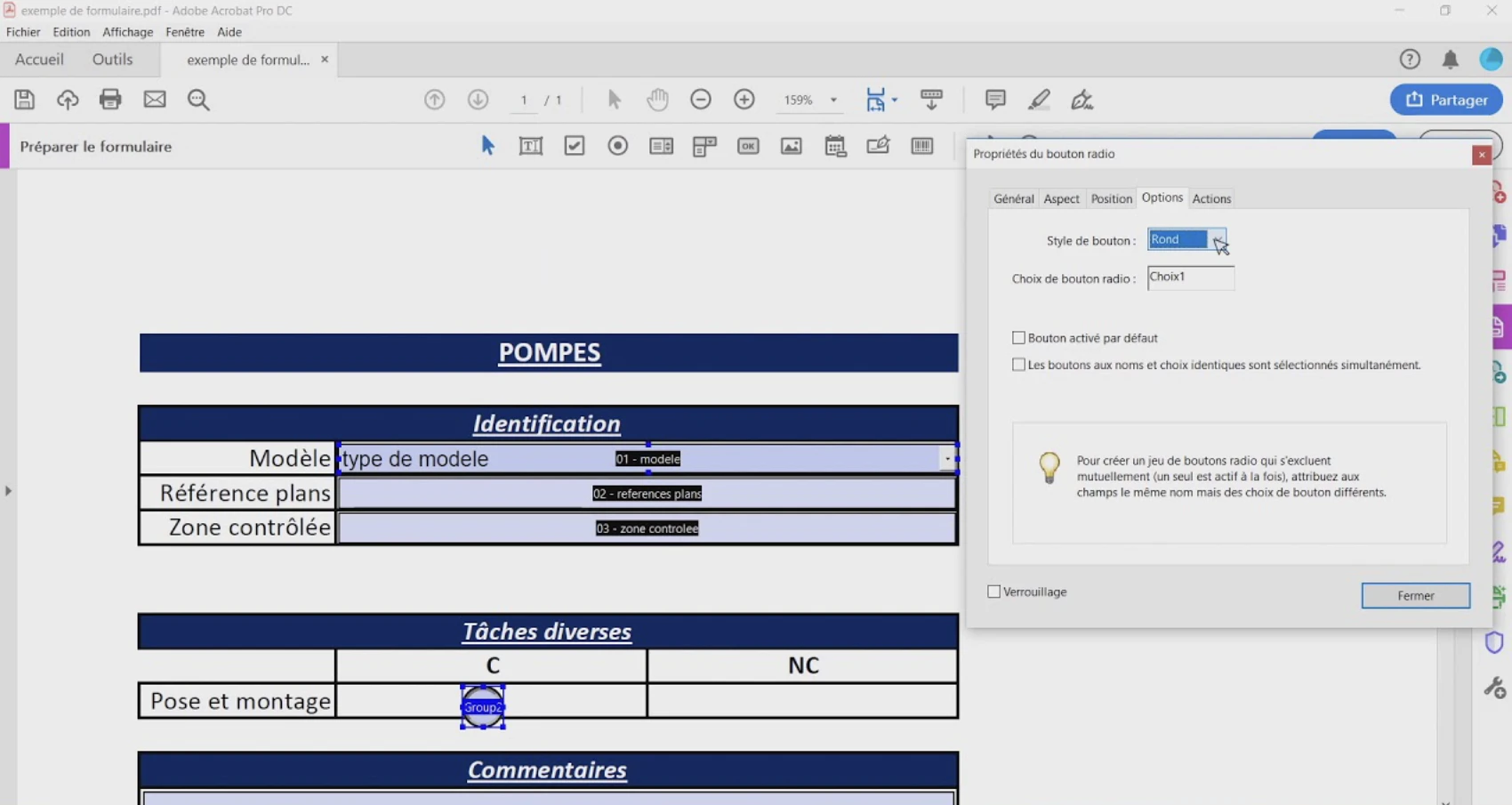Select the '02 - references plans' form field
Viewport: 1512px width, 805px height.
(647, 494)
